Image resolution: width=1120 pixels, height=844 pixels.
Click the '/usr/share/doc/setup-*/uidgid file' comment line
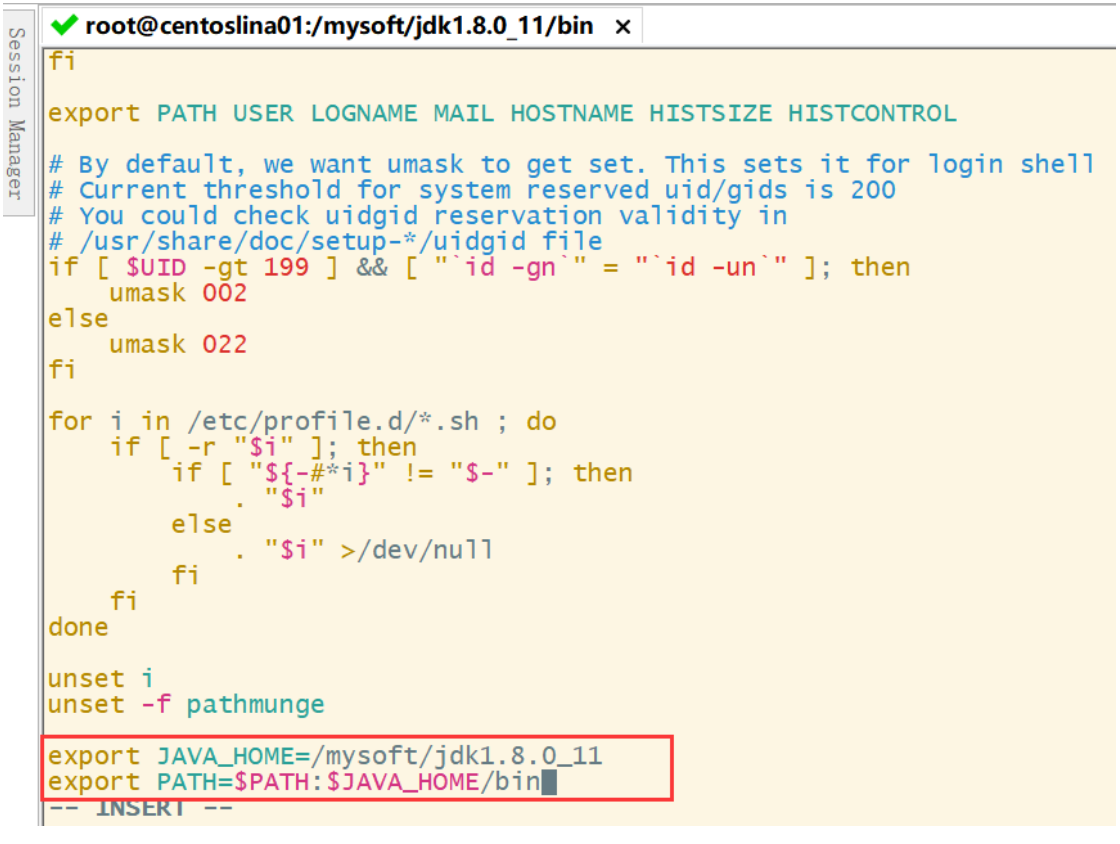click(325, 242)
